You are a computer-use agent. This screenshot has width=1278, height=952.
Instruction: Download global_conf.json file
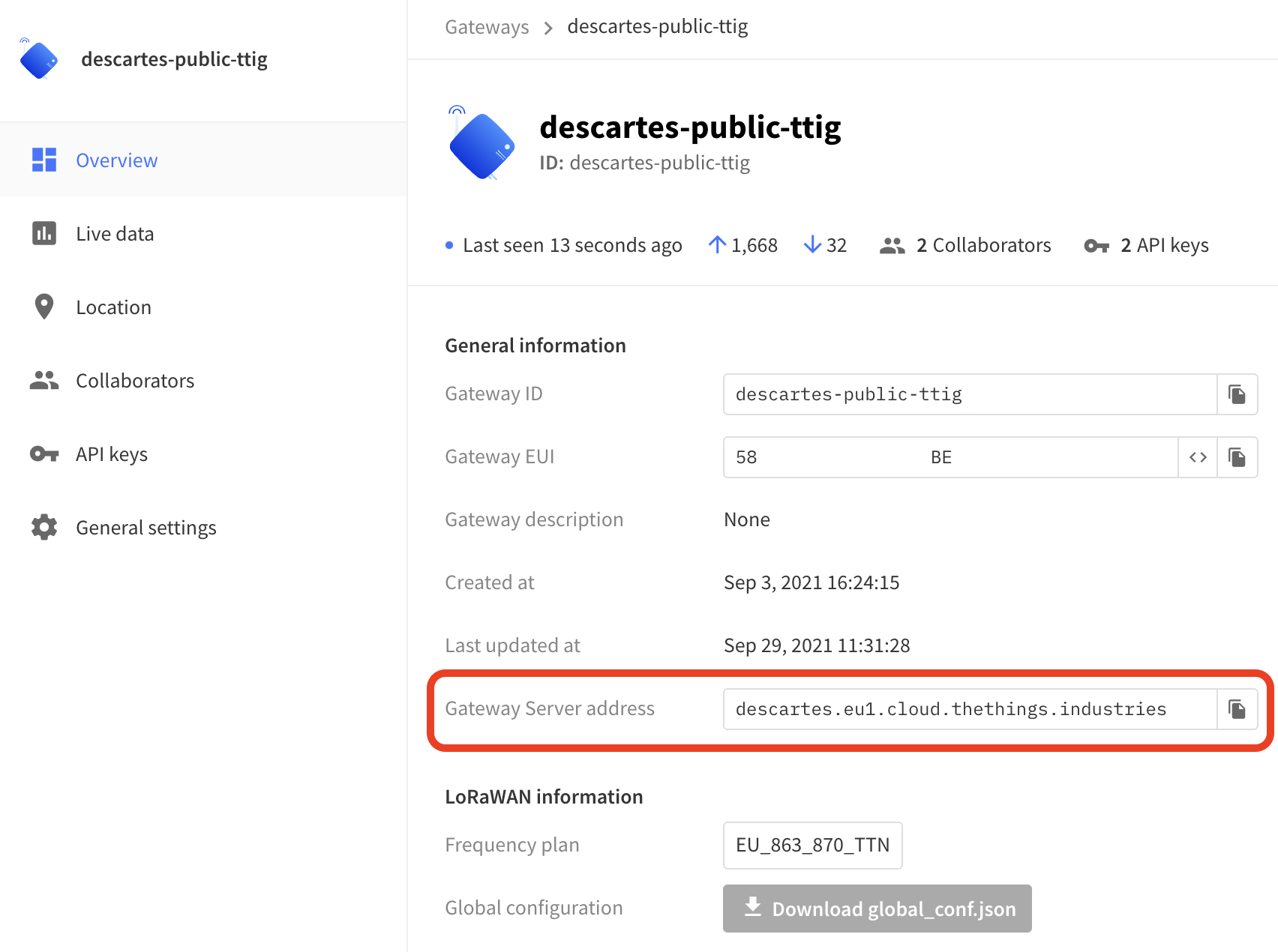[x=877, y=909]
